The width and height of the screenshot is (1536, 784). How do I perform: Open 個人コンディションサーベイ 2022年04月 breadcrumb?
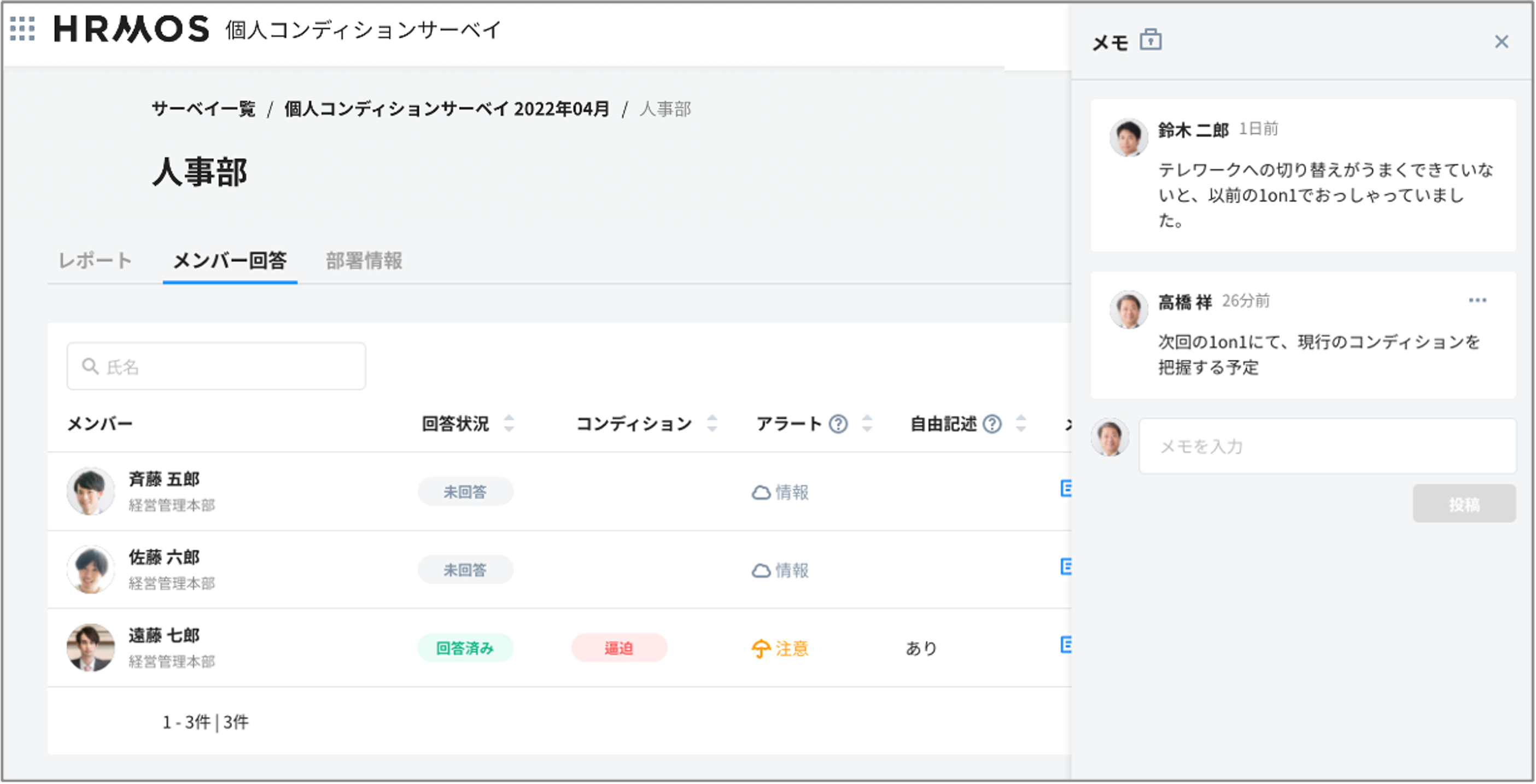tap(446, 109)
